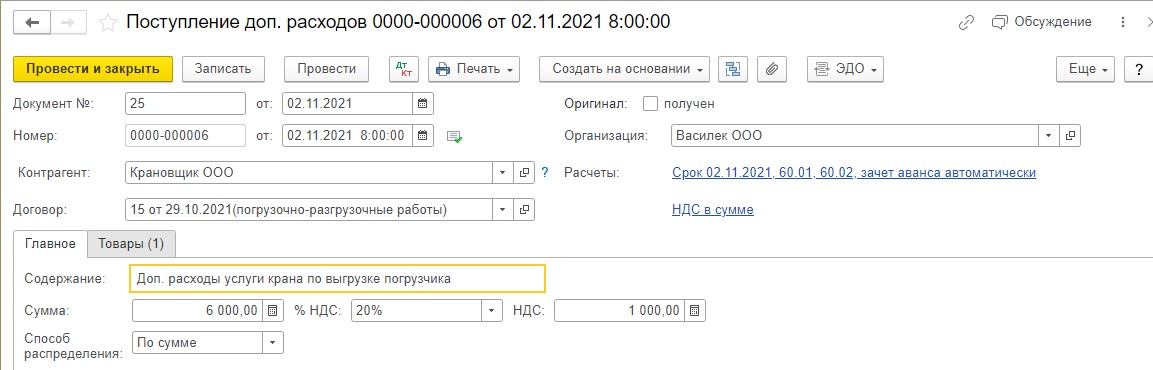Click НДС в сумме link
The height and width of the screenshot is (370, 1153).
[713, 210]
